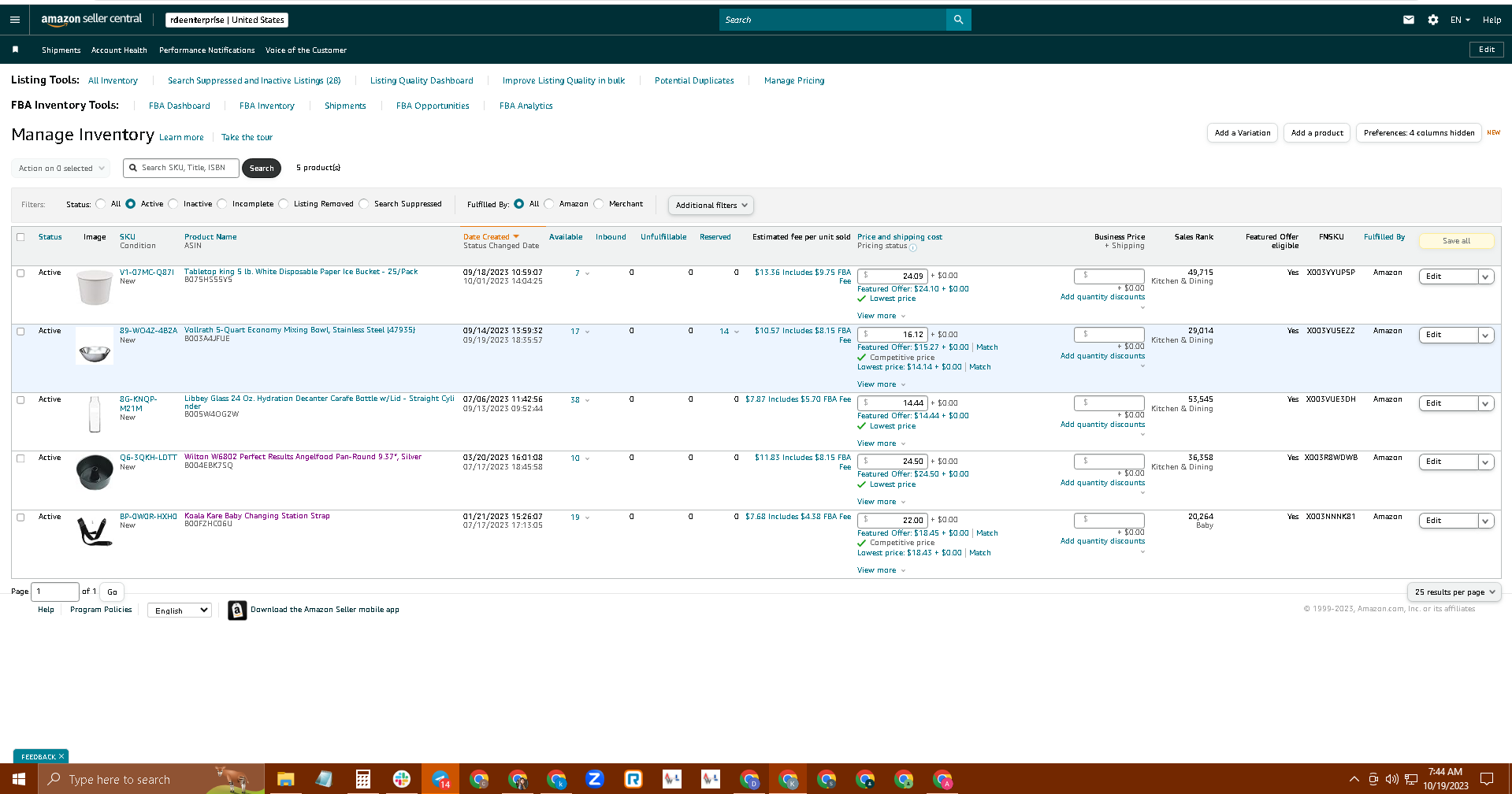Select the checkbox for SKU V1-07MC-Q87I

click(20, 273)
